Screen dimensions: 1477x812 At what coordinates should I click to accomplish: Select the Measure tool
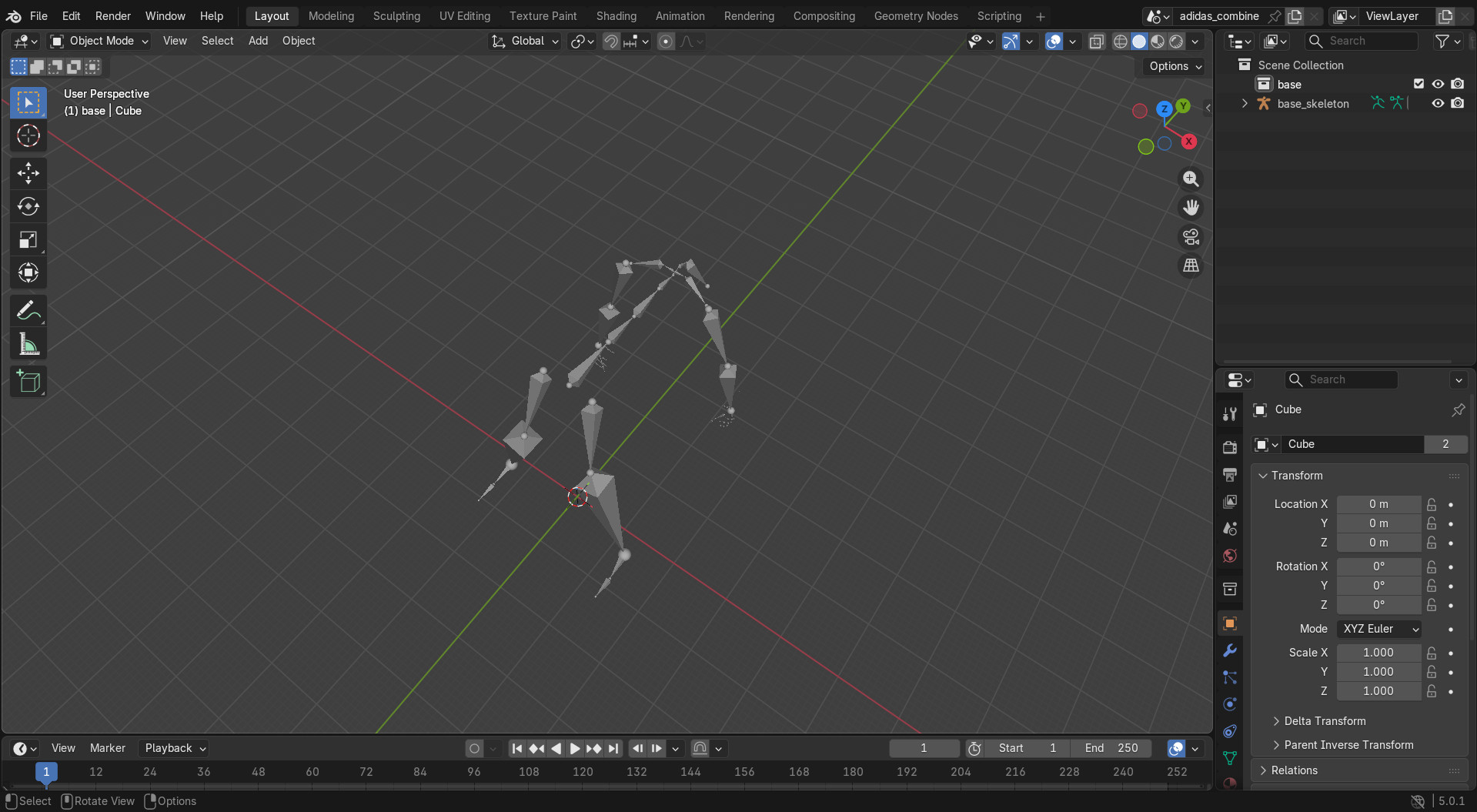(28, 344)
